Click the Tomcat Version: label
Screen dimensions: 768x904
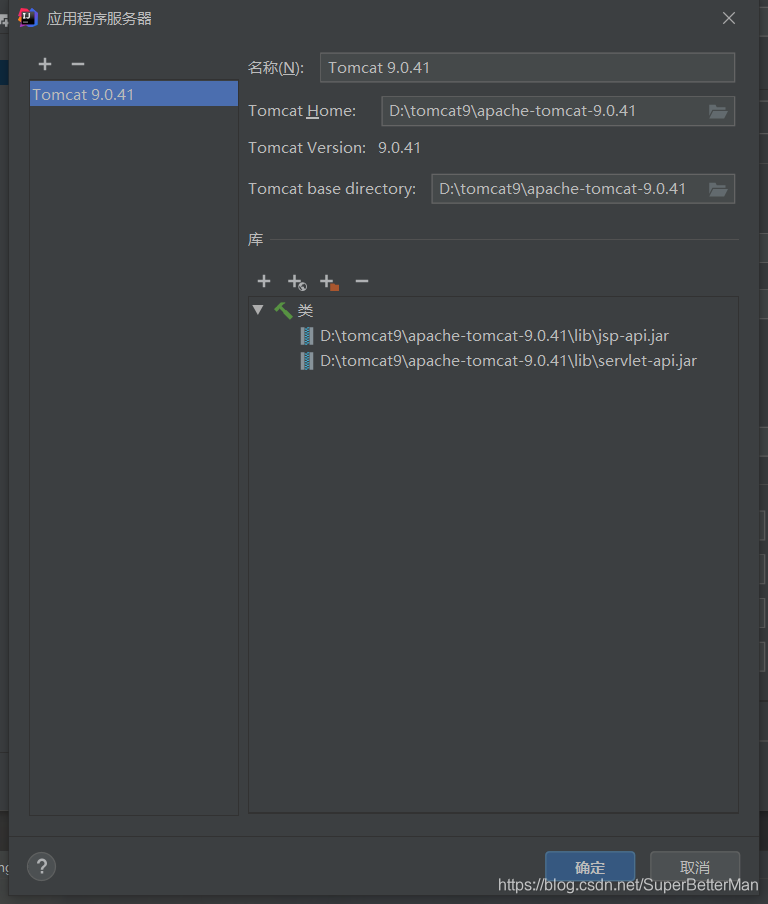click(x=307, y=148)
